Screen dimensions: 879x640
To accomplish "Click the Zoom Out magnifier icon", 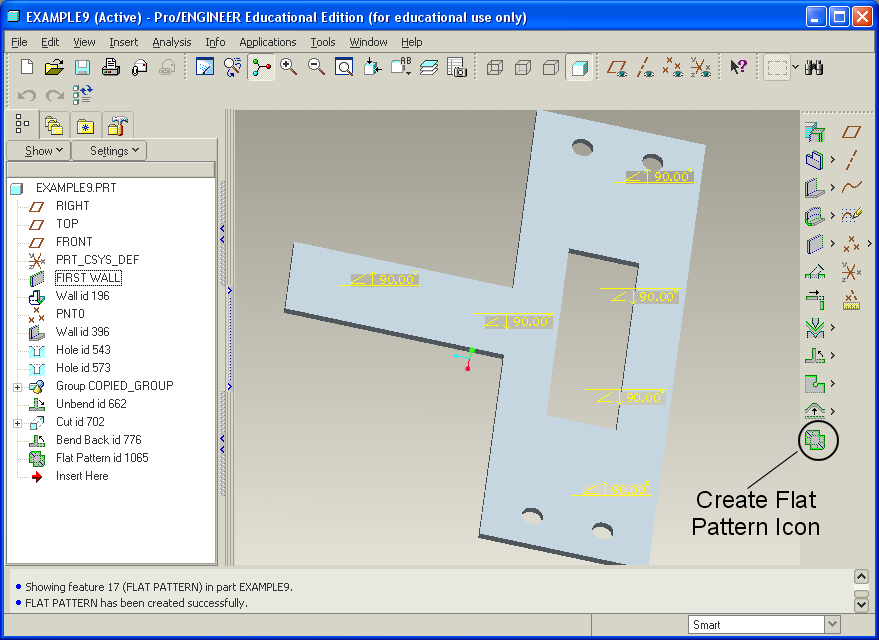I will (x=316, y=67).
